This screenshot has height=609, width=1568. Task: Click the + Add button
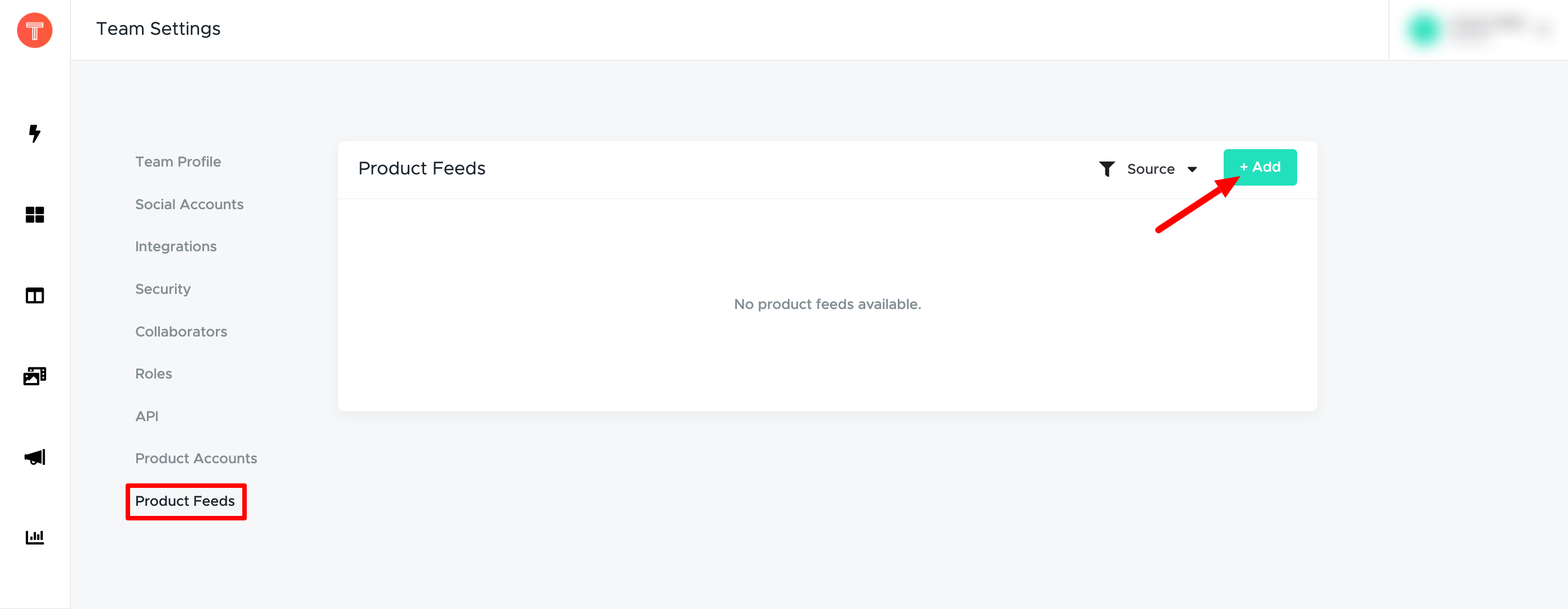(x=1260, y=167)
